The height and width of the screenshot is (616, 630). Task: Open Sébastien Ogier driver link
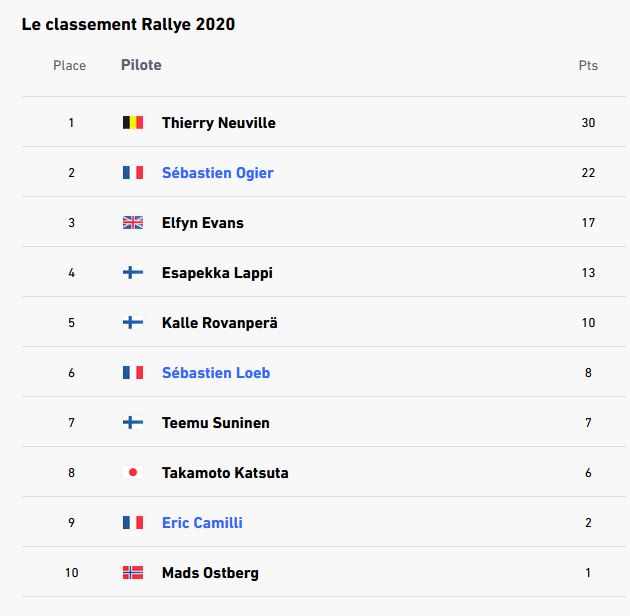coord(217,173)
